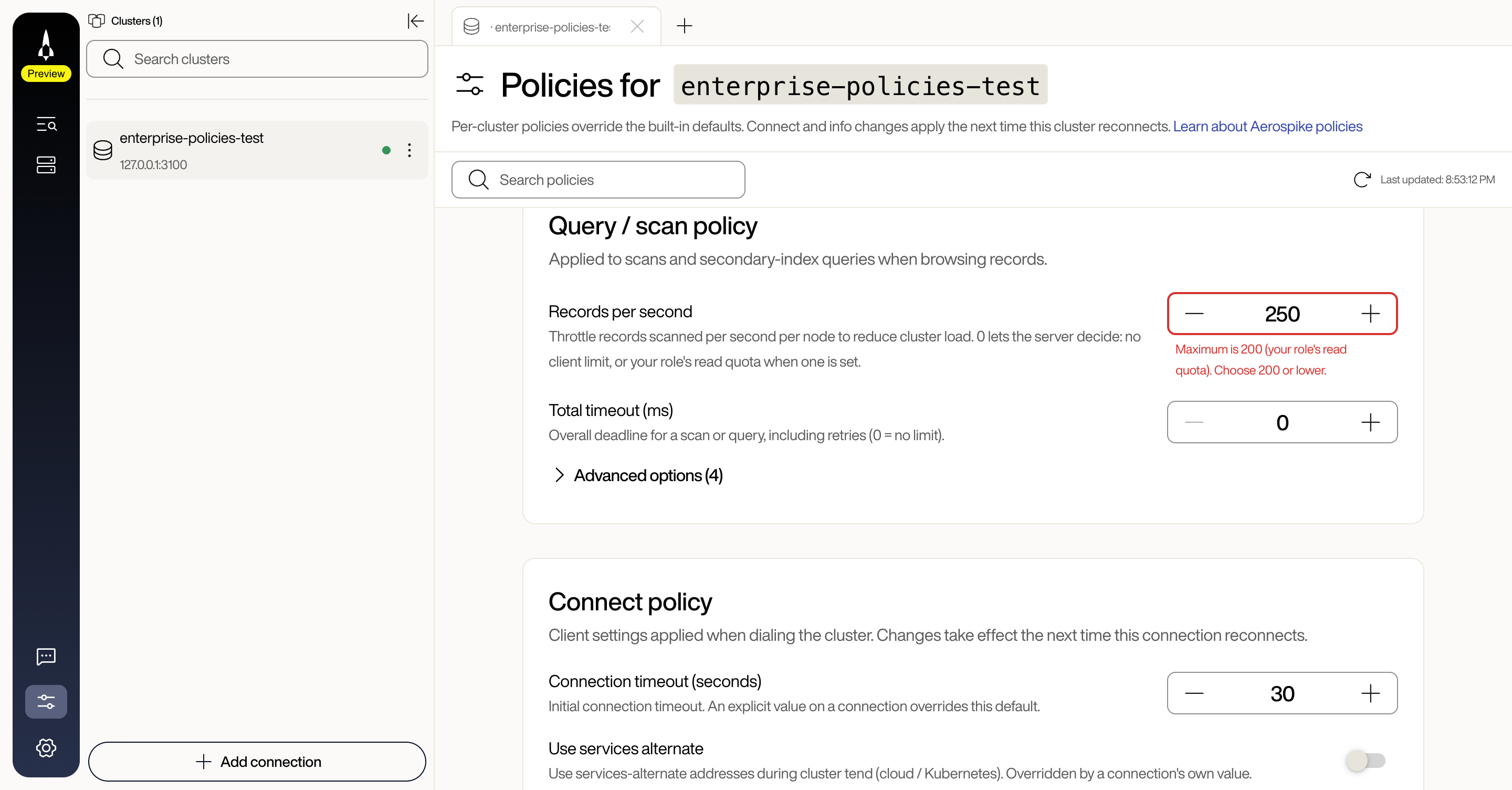Click the Last updated: 8:53:12 PM text
The image size is (1512, 790).
pos(1437,180)
